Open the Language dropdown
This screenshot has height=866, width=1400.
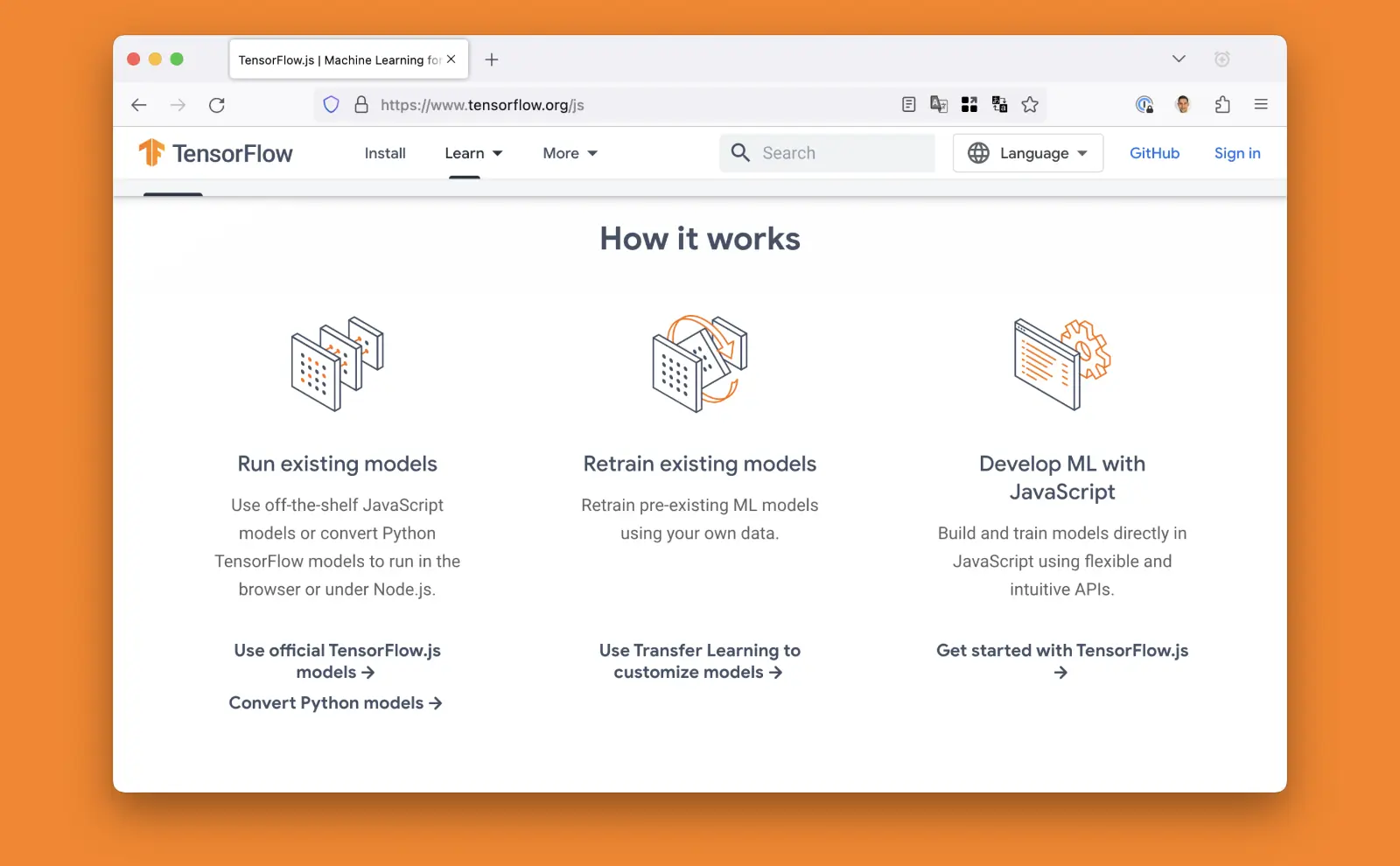(1027, 153)
